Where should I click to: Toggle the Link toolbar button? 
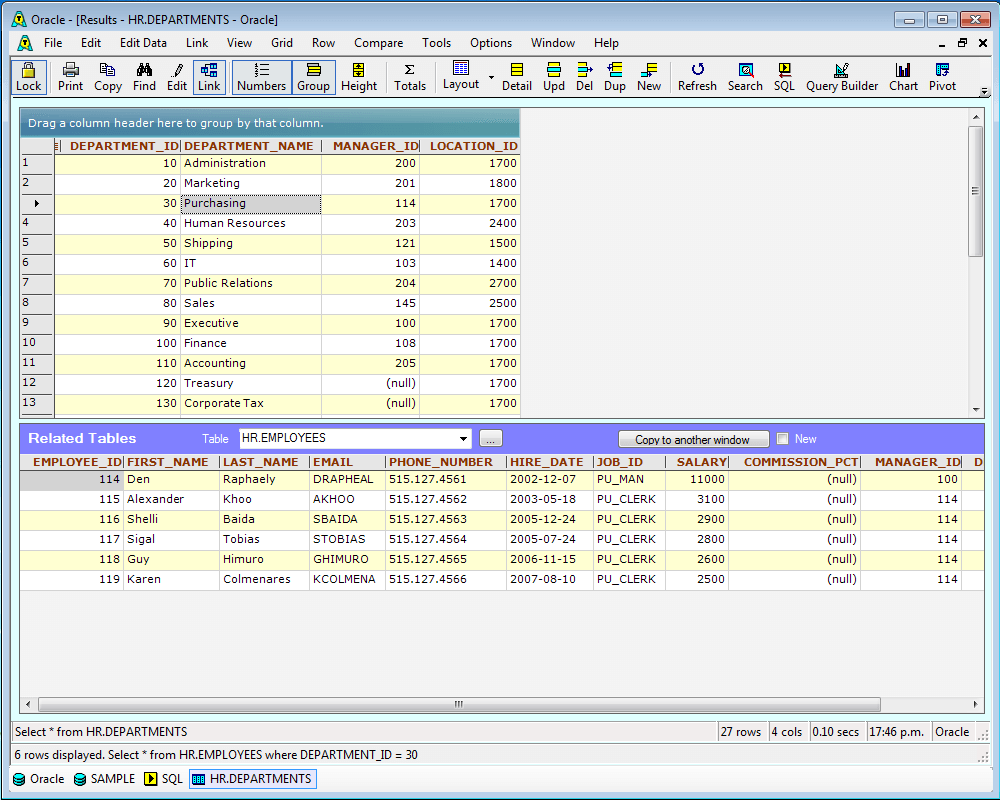209,77
